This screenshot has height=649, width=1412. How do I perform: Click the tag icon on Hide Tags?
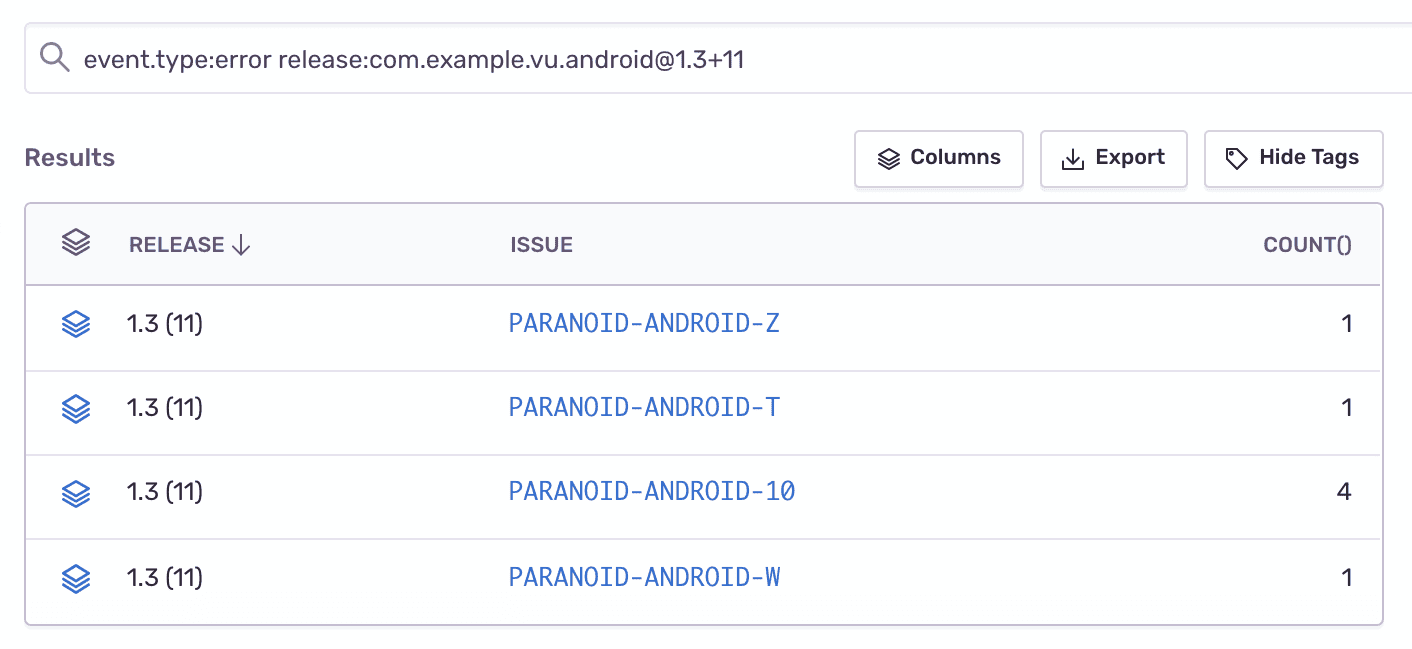pyautogui.click(x=1237, y=159)
